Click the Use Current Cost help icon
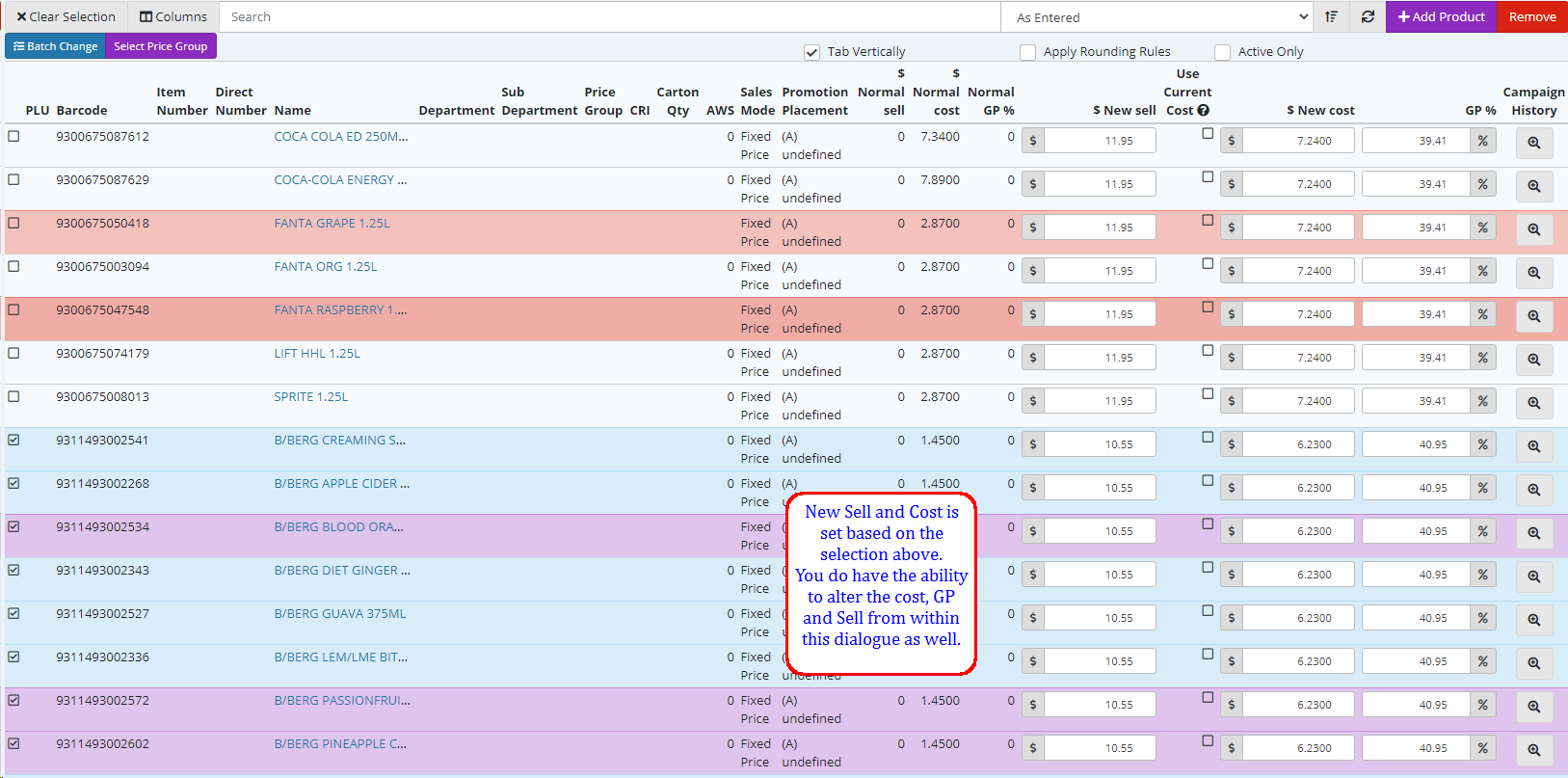Viewport: 1568px width, 778px height. coord(1204,111)
